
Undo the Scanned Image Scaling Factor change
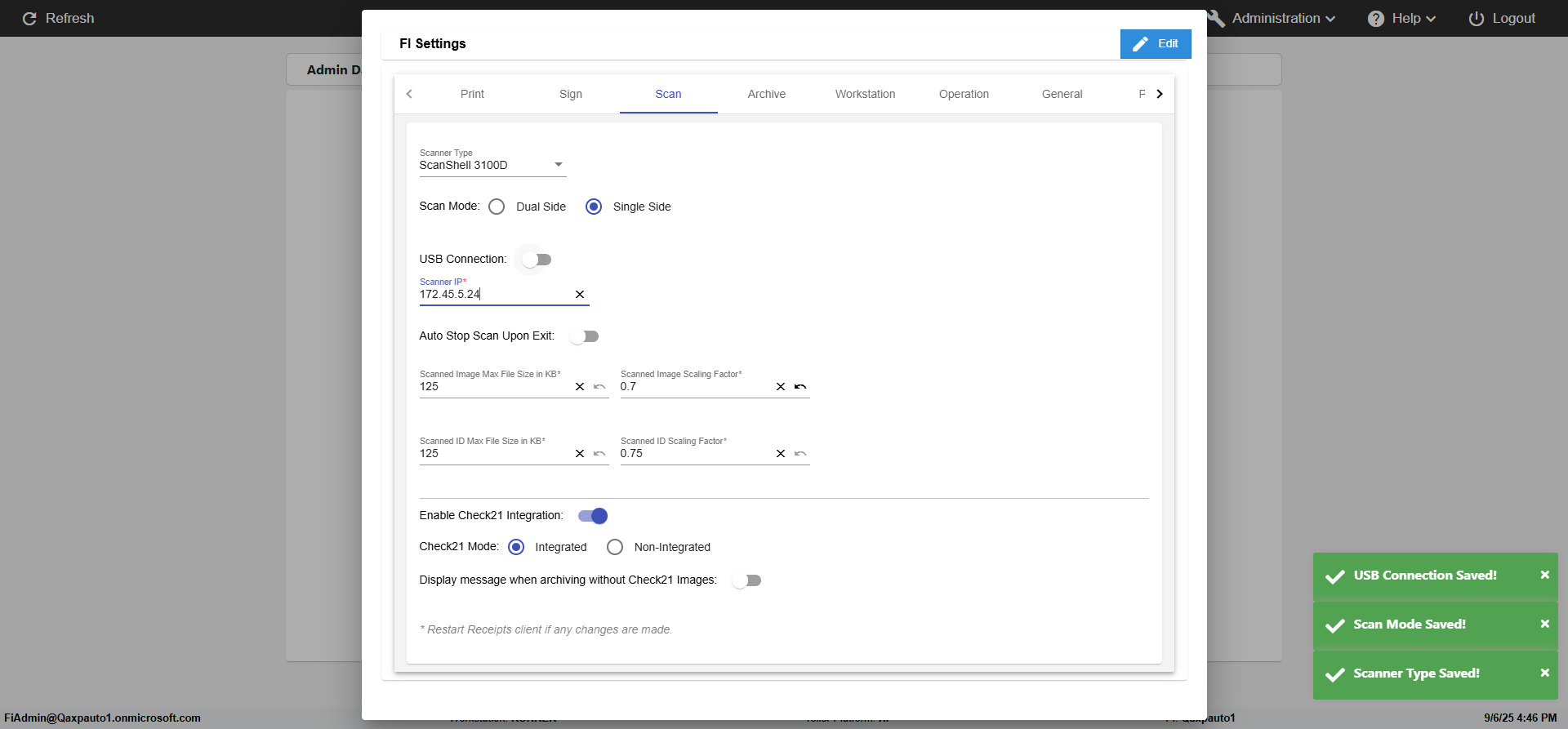(800, 387)
